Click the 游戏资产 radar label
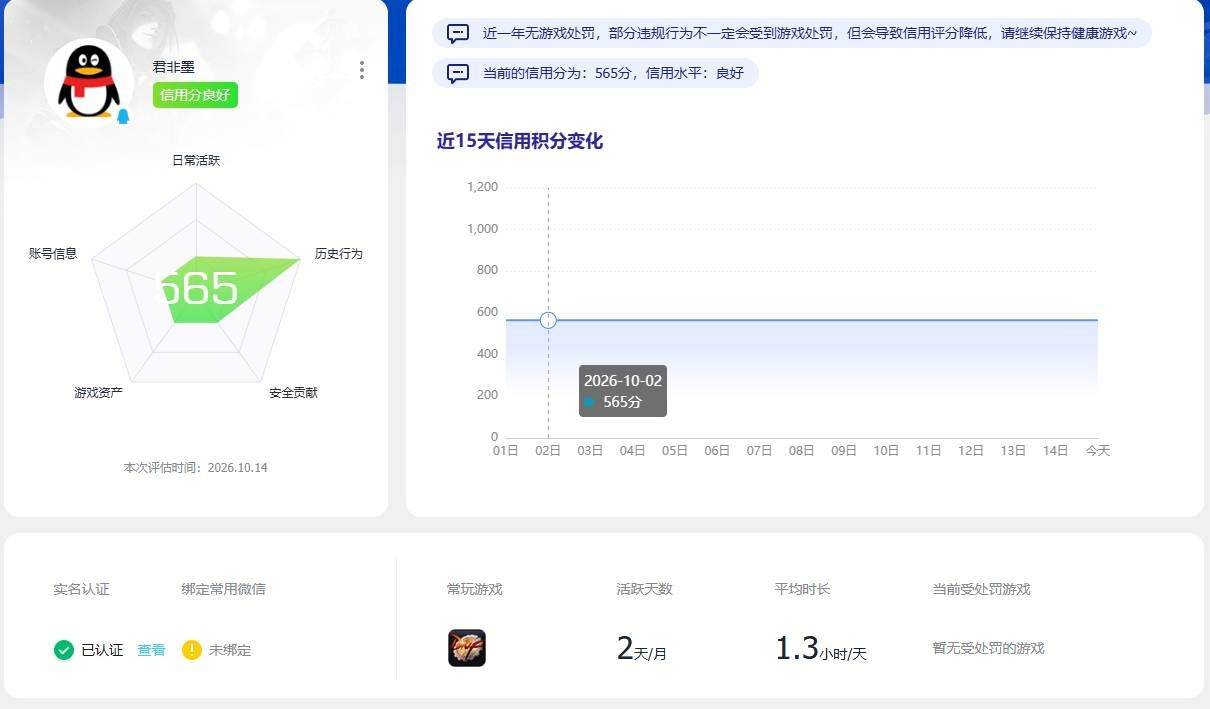Image resolution: width=1210 pixels, height=709 pixels. click(x=98, y=393)
